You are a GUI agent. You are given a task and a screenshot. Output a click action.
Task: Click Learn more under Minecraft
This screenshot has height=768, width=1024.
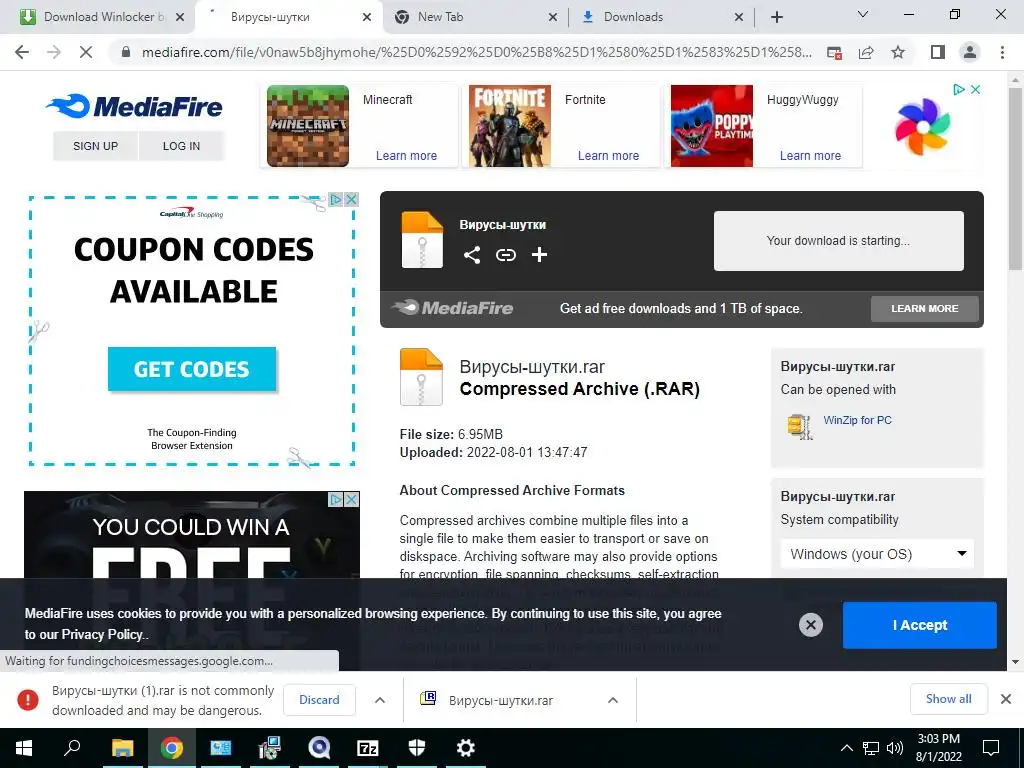click(406, 155)
